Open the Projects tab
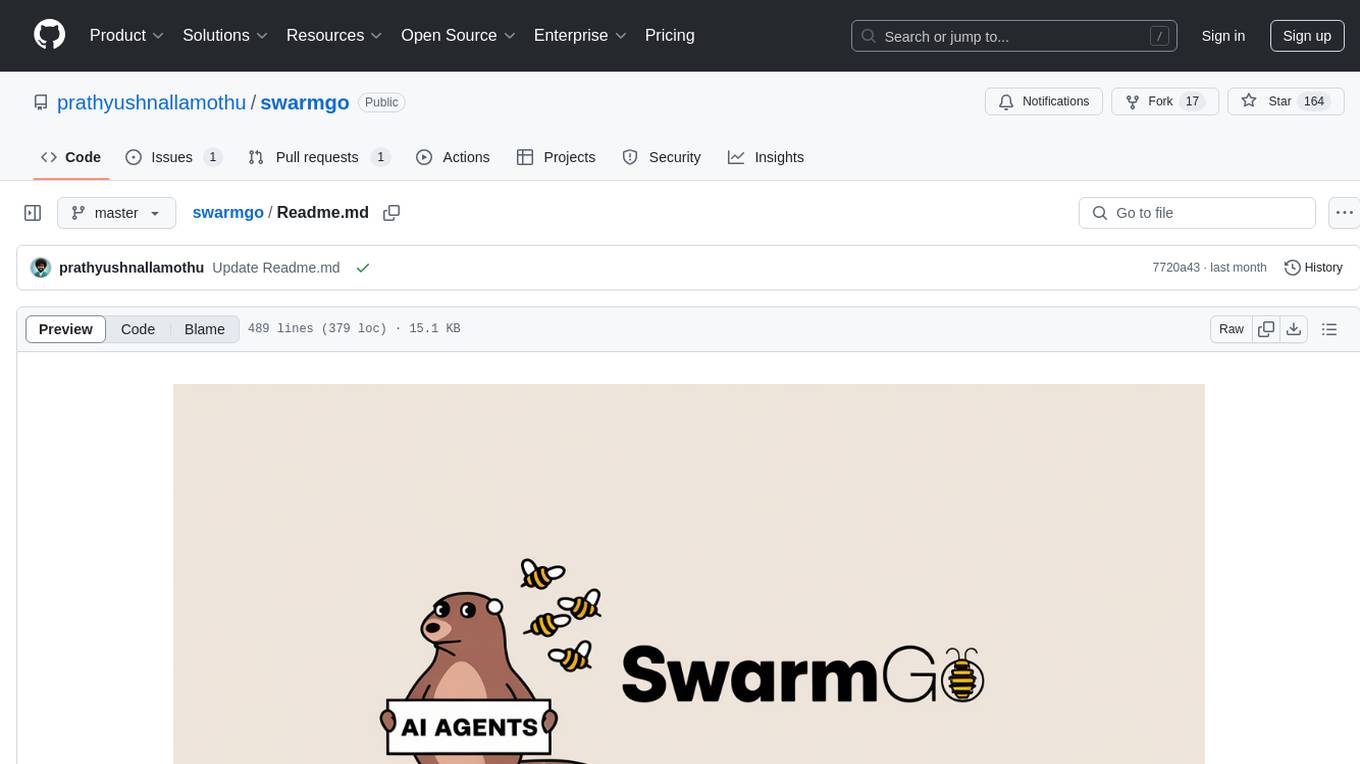 (556, 157)
